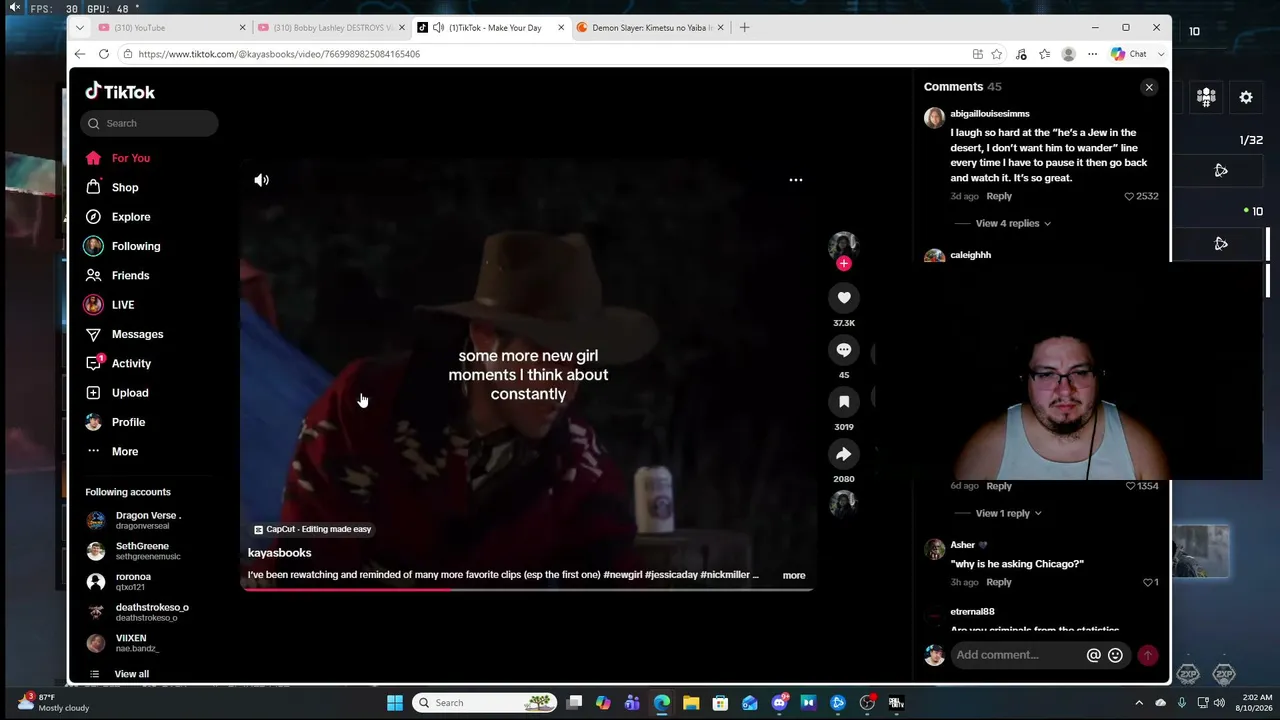This screenshot has width=1280, height=720.
Task: Share the video using the arrow icon
Action: pyautogui.click(x=844, y=454)
